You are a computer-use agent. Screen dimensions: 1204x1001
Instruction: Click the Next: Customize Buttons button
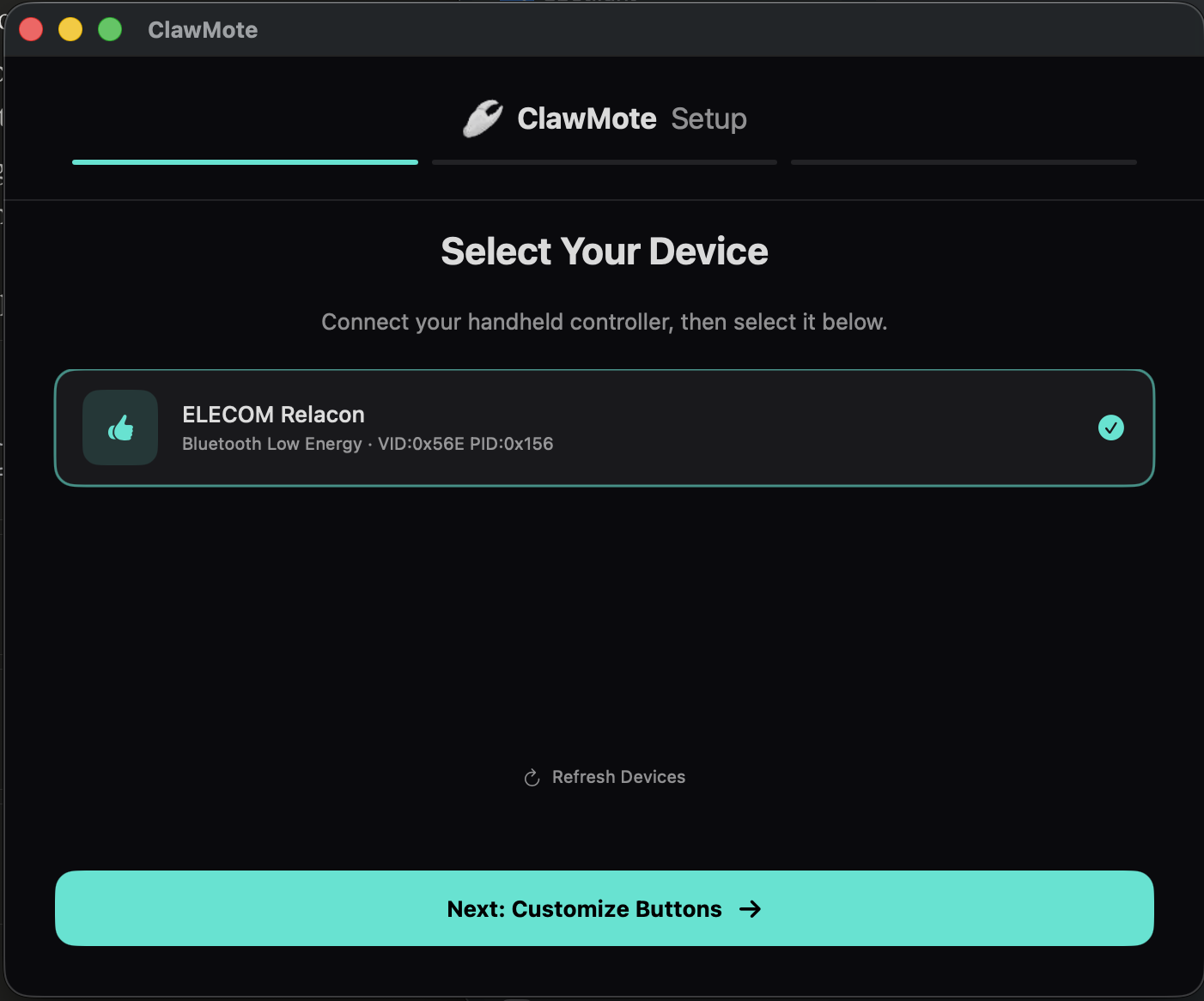604,908
